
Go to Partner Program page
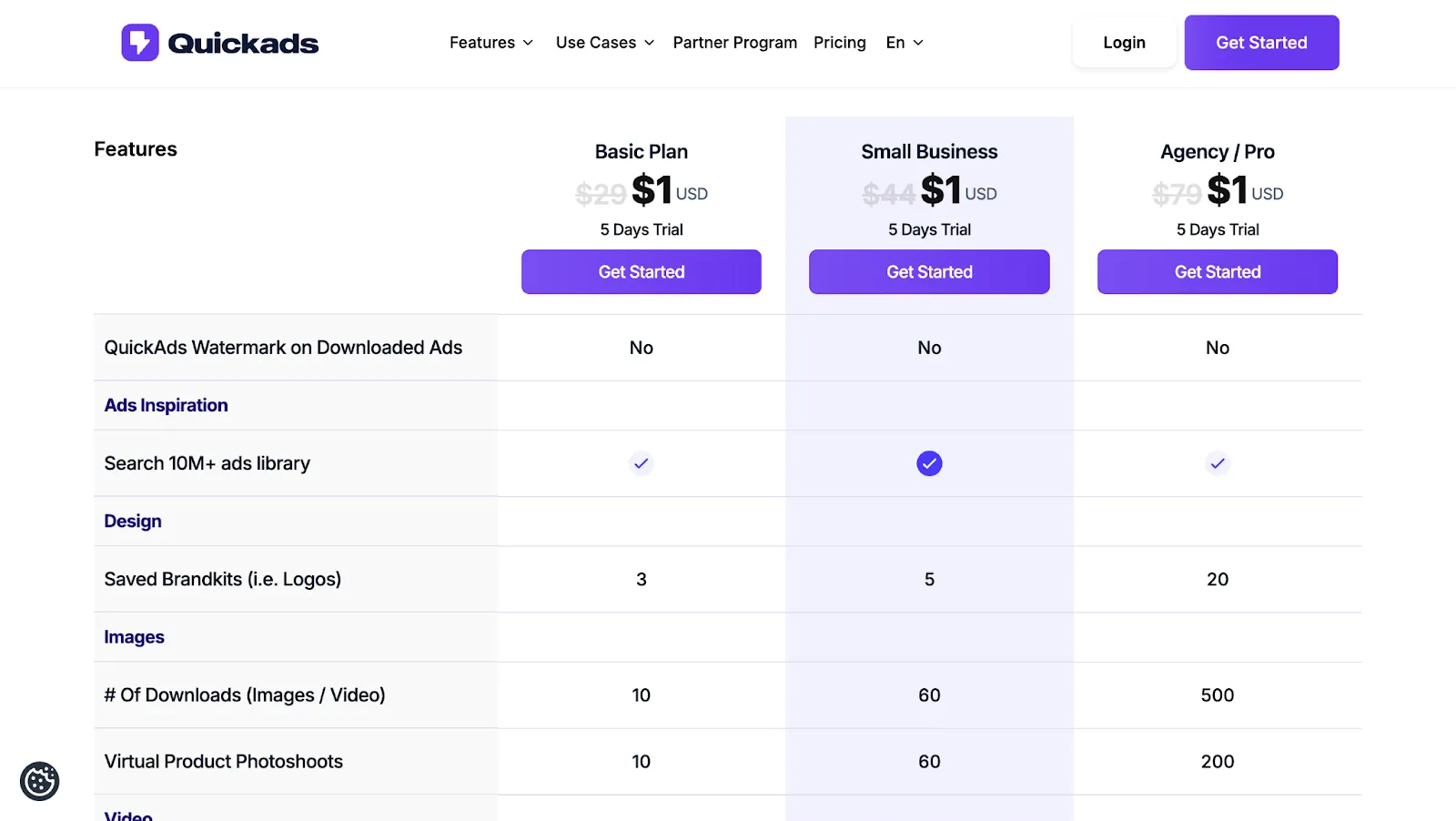click(735, 43)
